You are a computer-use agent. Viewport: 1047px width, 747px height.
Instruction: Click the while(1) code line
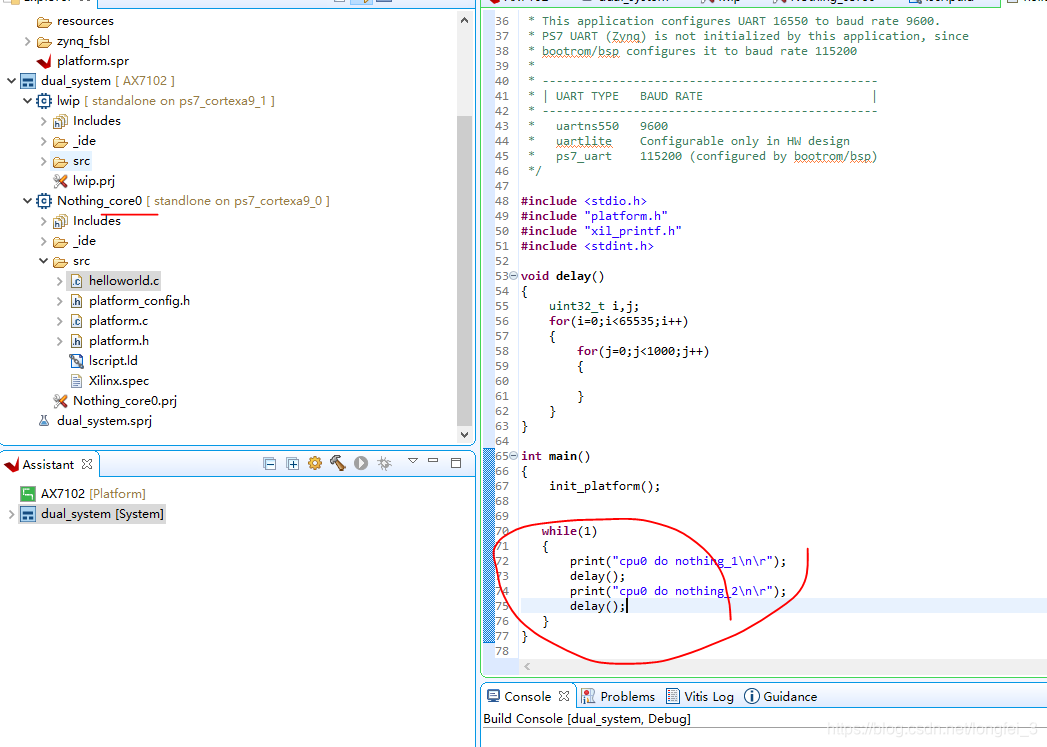569,531
